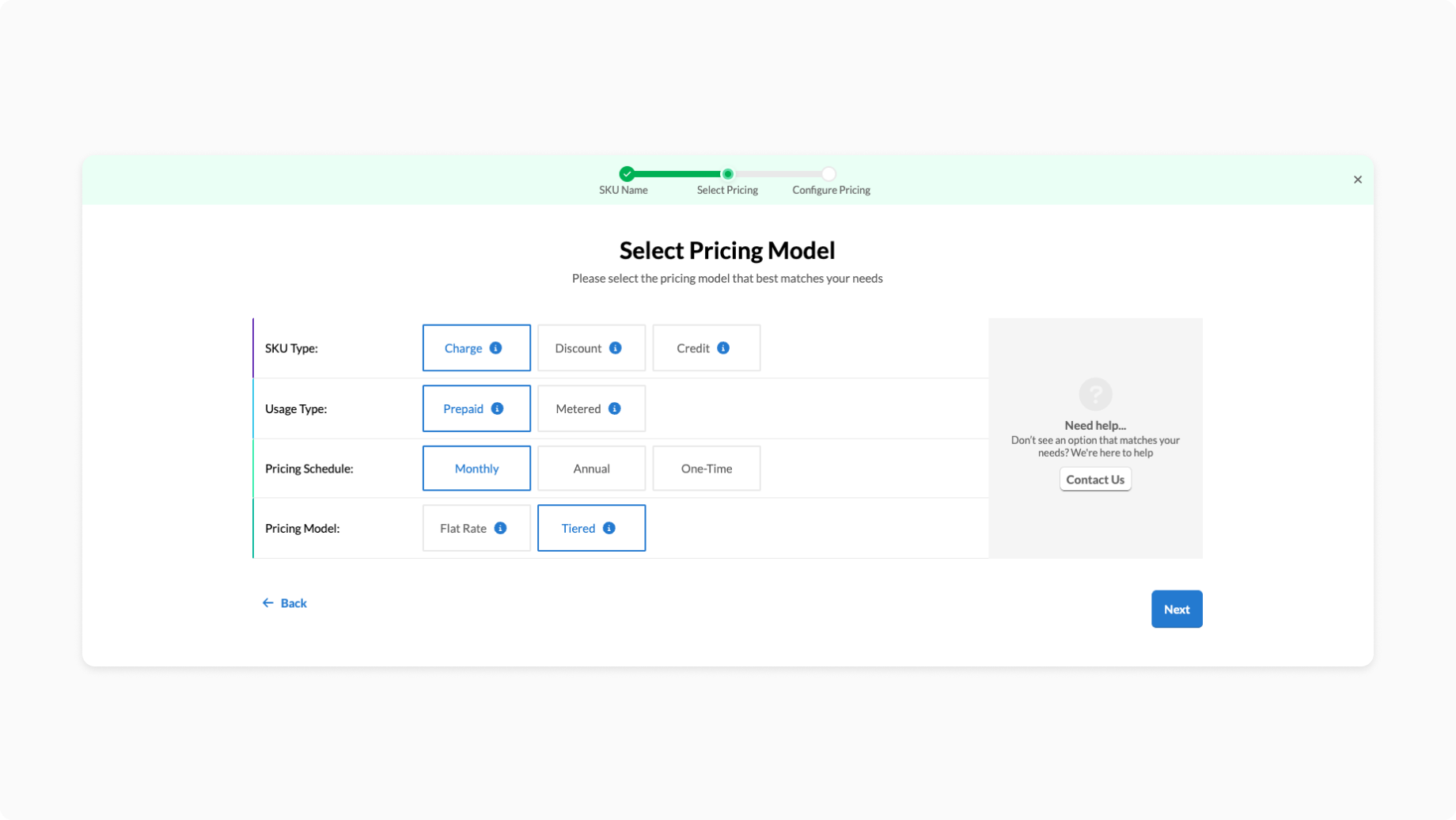Go back using the Back link
The height and width of the screenshot is (820, 1456).
click(x=285, y=603)
